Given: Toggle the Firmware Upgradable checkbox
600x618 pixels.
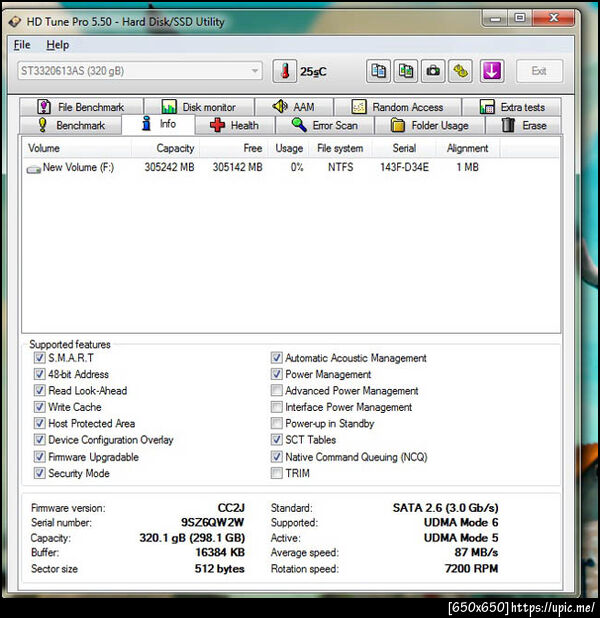Looking at the screenshot, I should point(39,457).
